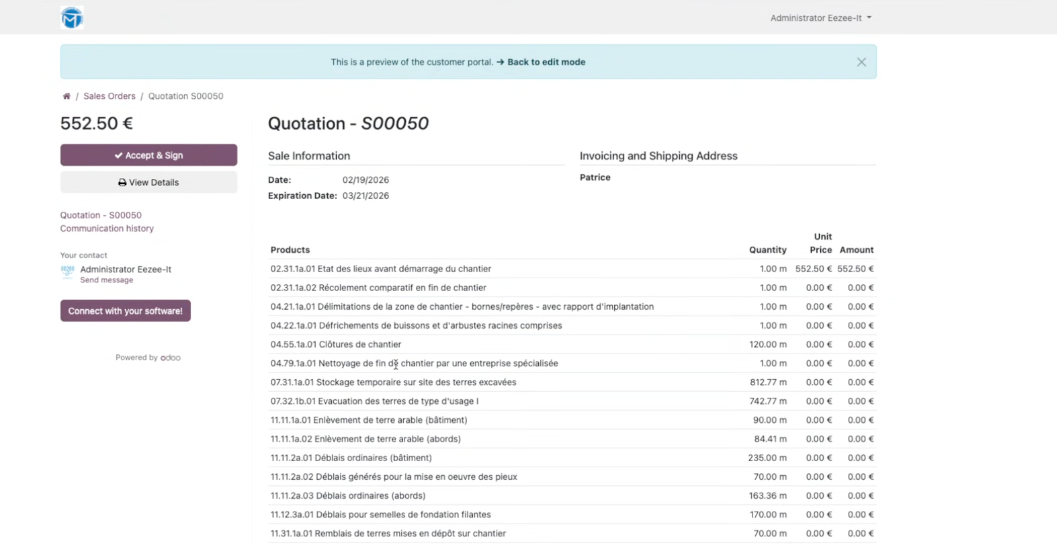The image size is (1057, 545).
Task: Click the Products column header
Action: [290, 250]
